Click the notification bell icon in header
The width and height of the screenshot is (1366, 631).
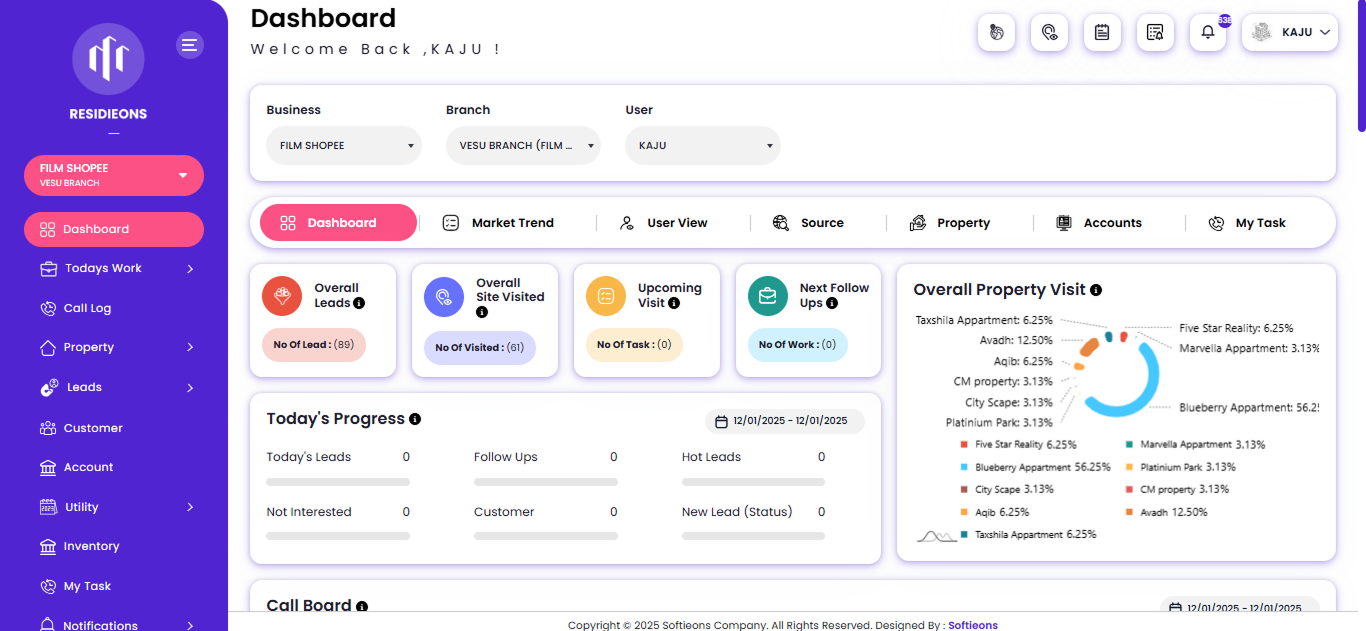click(x=1207, y=32)
